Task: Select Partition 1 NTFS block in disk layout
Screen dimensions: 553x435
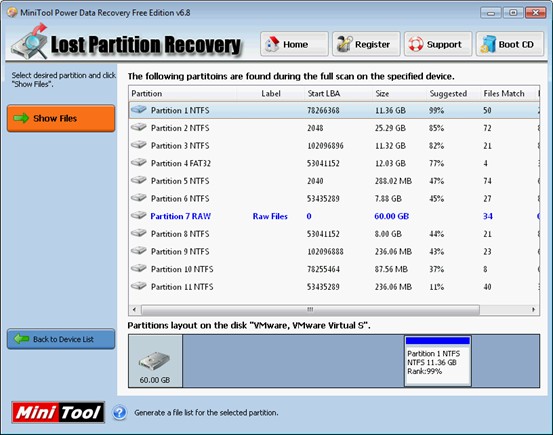Action: 438,361
